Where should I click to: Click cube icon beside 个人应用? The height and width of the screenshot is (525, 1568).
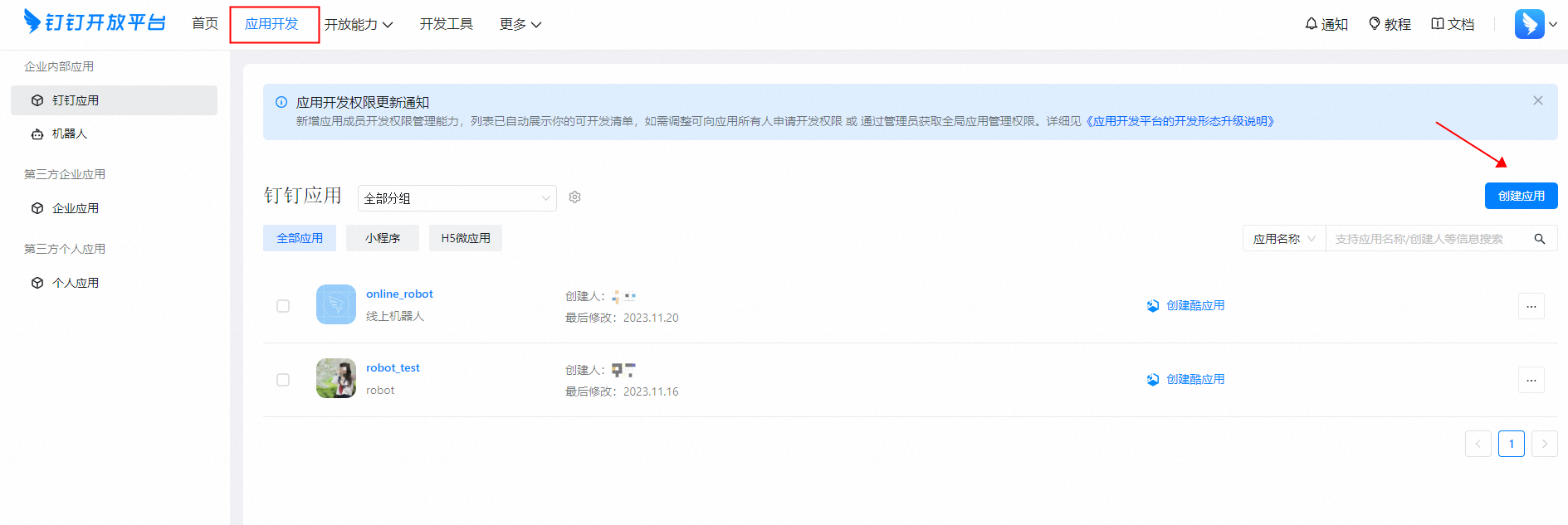tap(37, 283)
